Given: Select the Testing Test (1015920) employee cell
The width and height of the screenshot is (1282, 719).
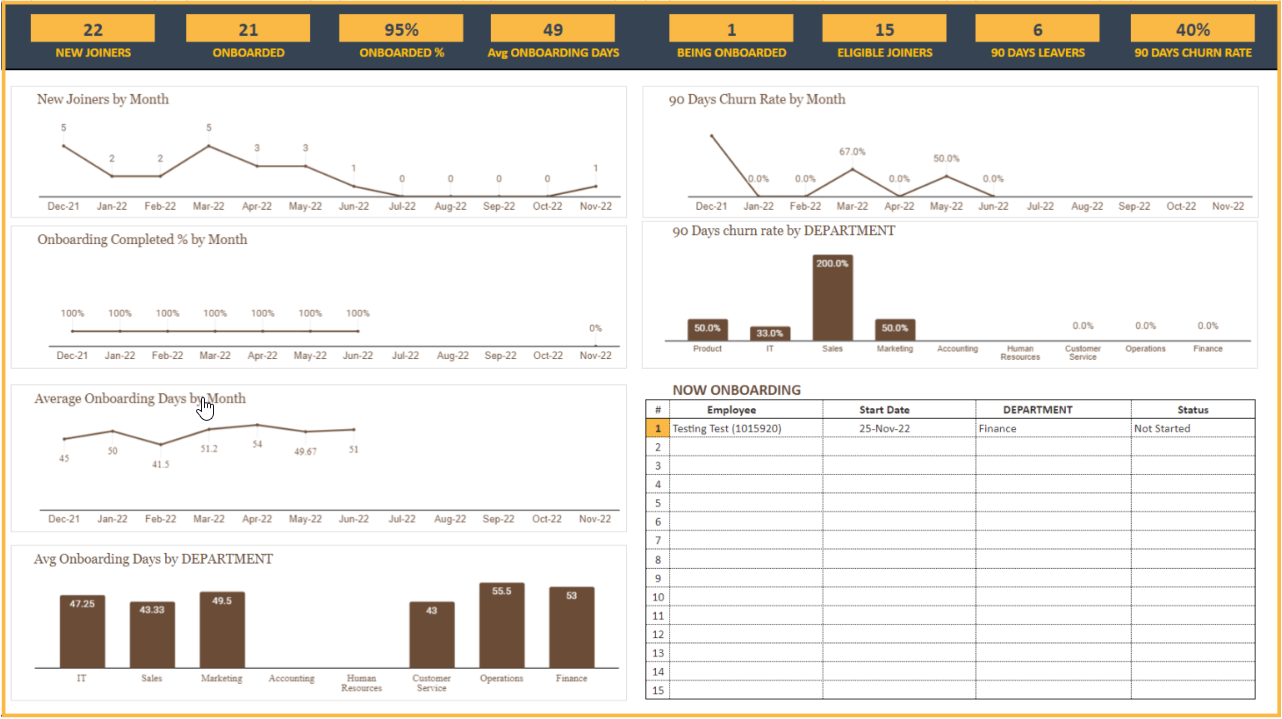Looking at the screenshot, I should click(x=727, y=428).
